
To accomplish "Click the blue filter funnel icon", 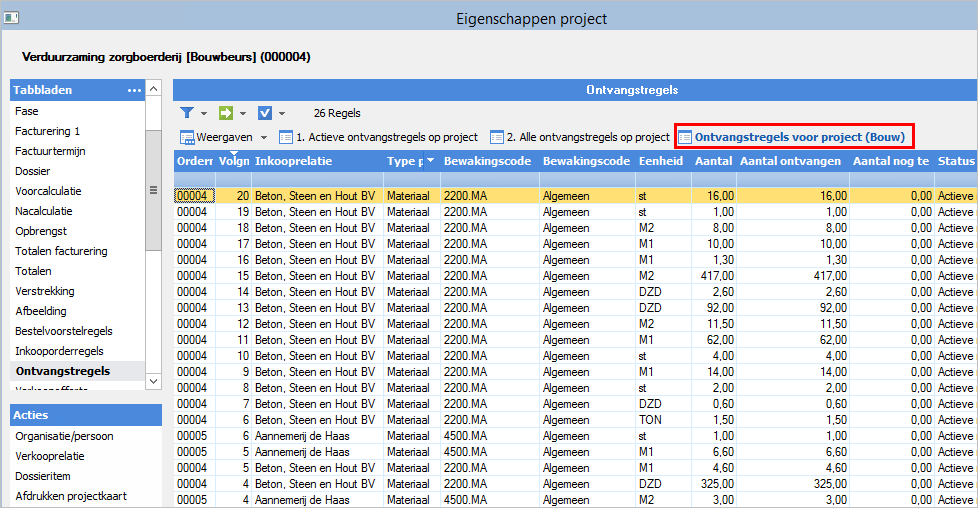I will click(186, 113).
